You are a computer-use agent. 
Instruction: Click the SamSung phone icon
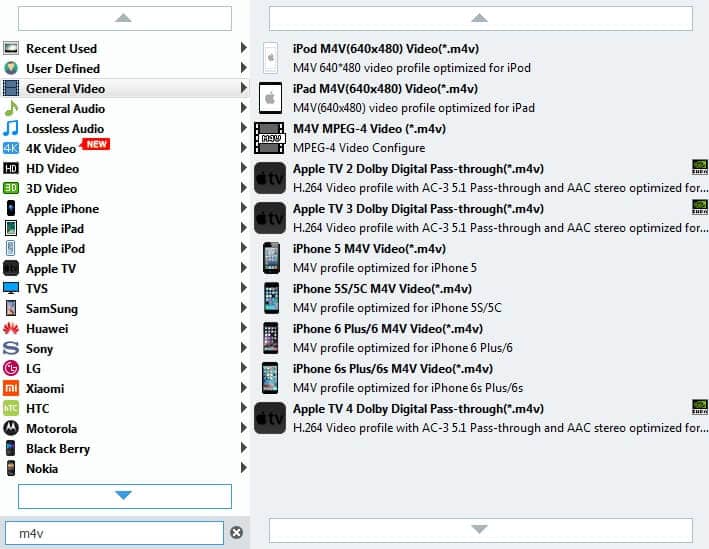[x=11, y=308]
